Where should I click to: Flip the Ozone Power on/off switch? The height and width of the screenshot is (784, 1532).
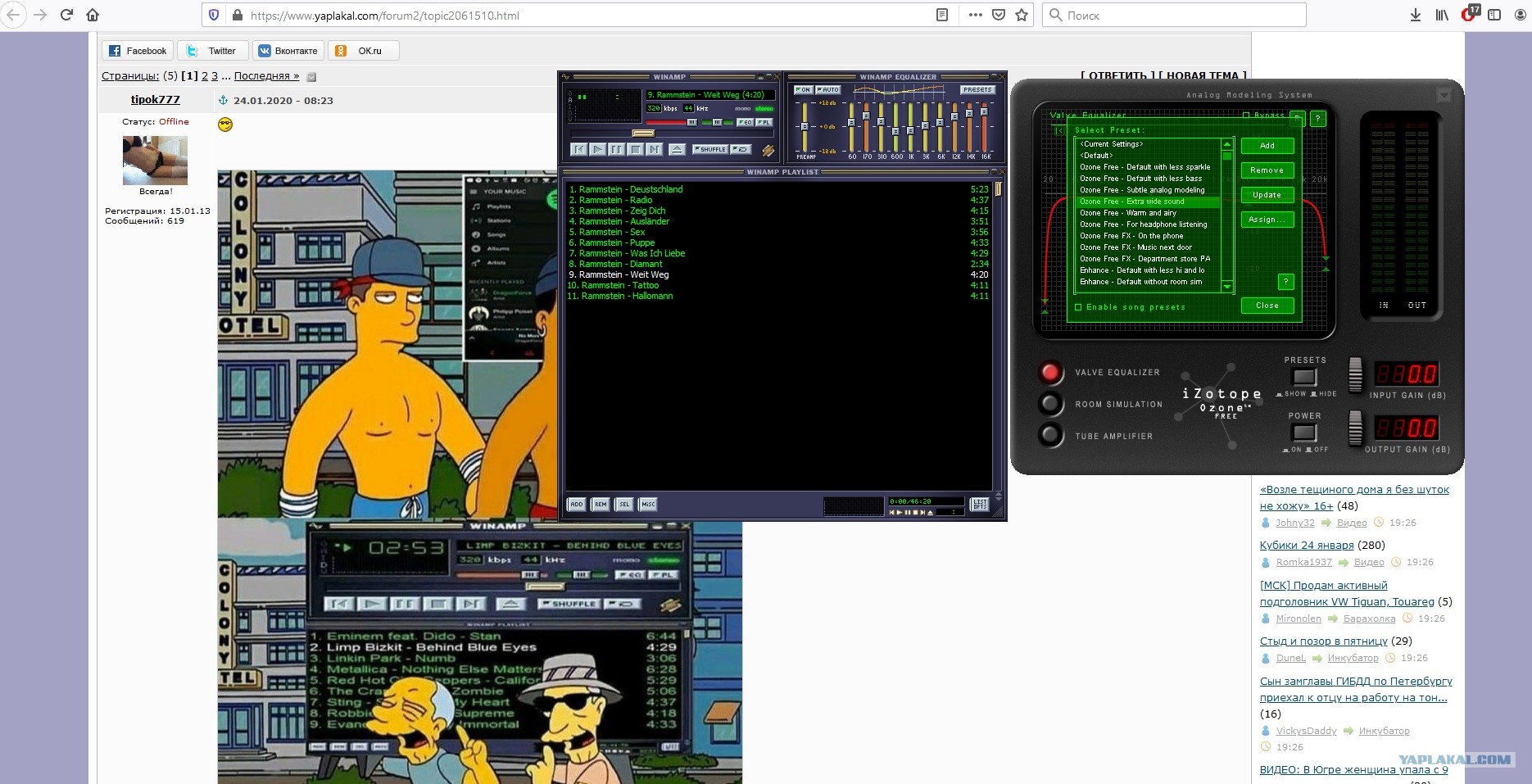click(x=1304, y=432)
